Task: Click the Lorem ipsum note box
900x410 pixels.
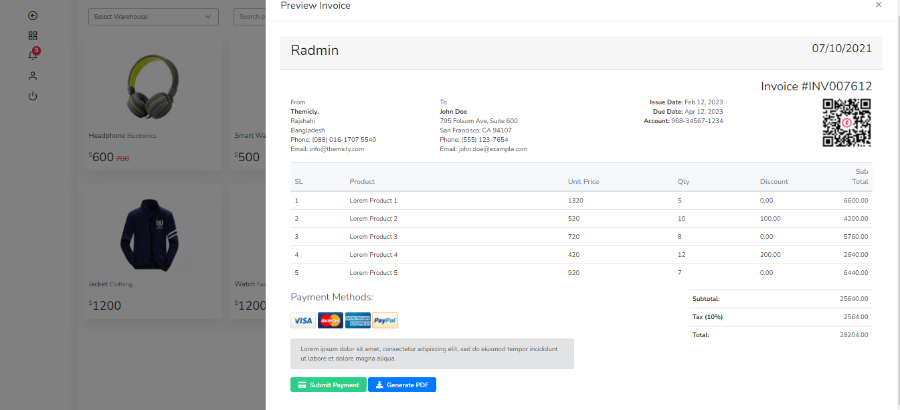Action: click(432, 354)
